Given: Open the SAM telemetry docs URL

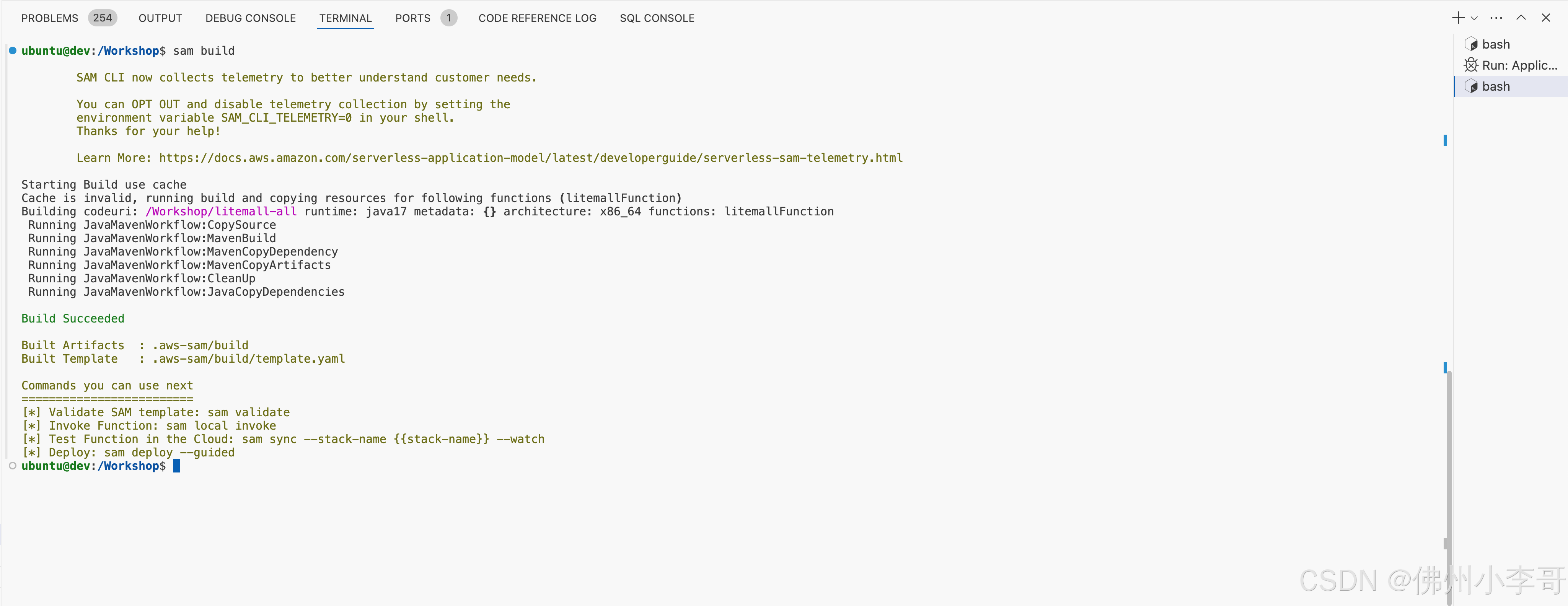Looking at the screenshot, I should click(x=530, y=158).
